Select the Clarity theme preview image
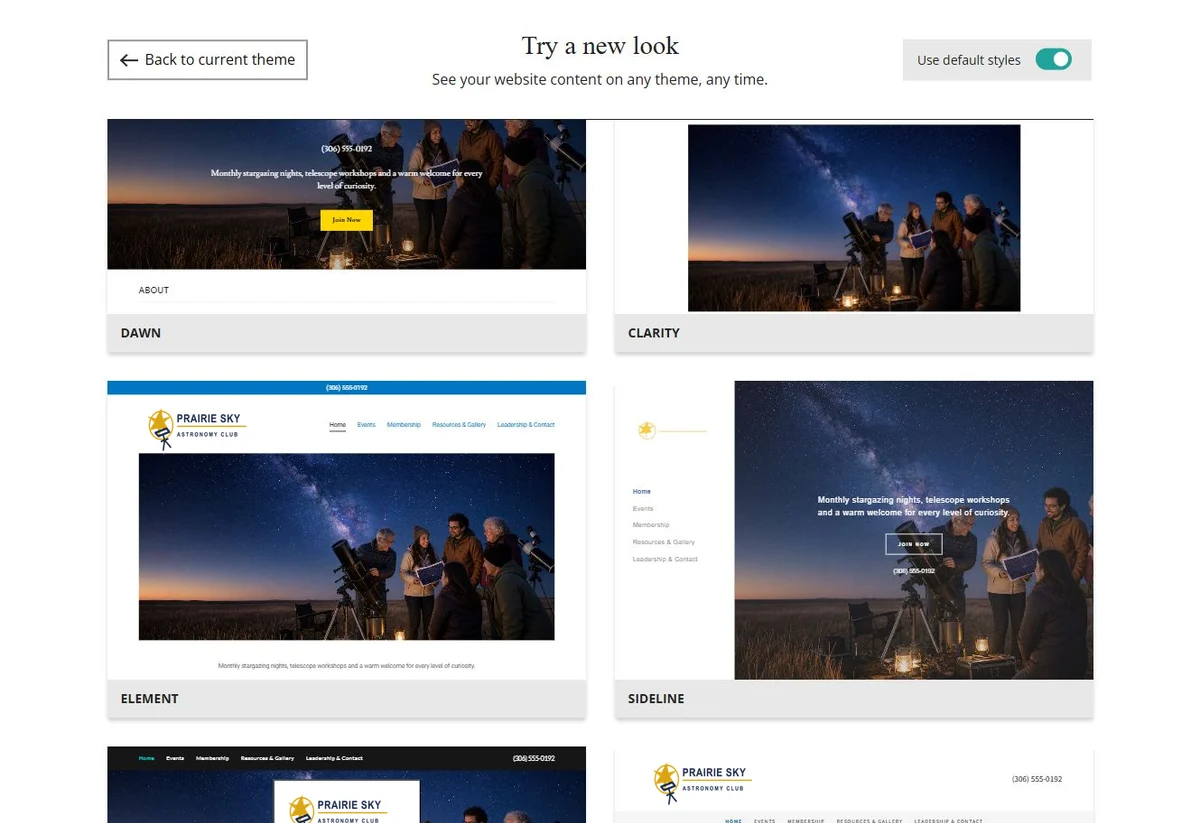The image size is (1200, 823). [854, 218]
